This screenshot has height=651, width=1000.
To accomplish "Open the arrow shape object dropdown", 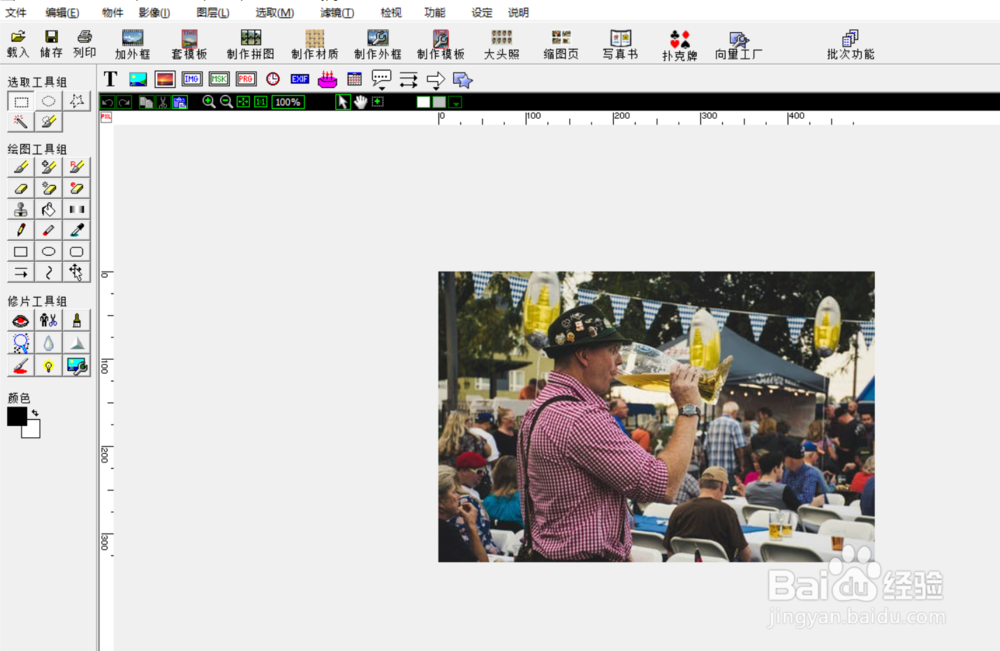I will click(436, 80).
